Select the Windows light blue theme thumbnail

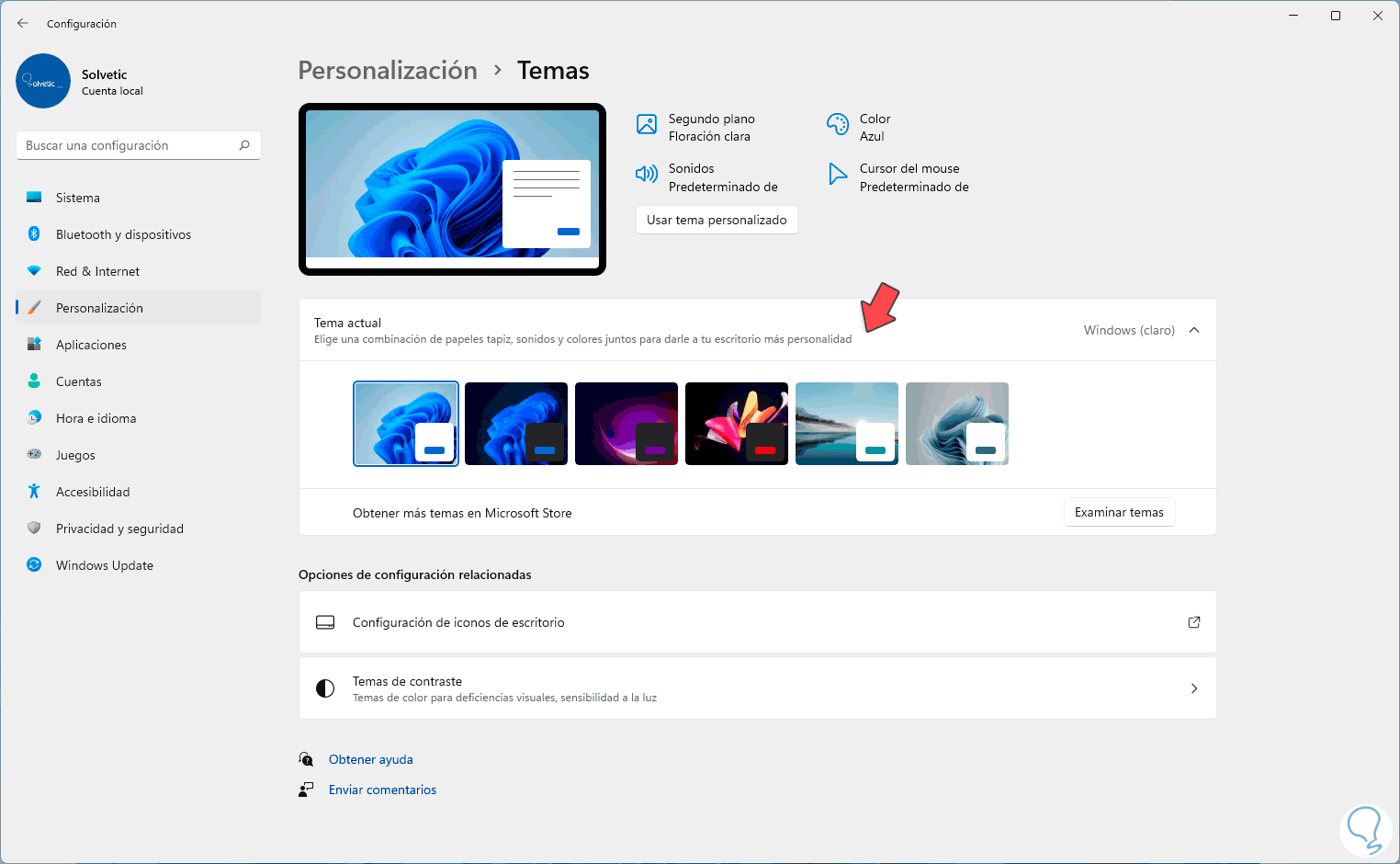click(406, 424)
